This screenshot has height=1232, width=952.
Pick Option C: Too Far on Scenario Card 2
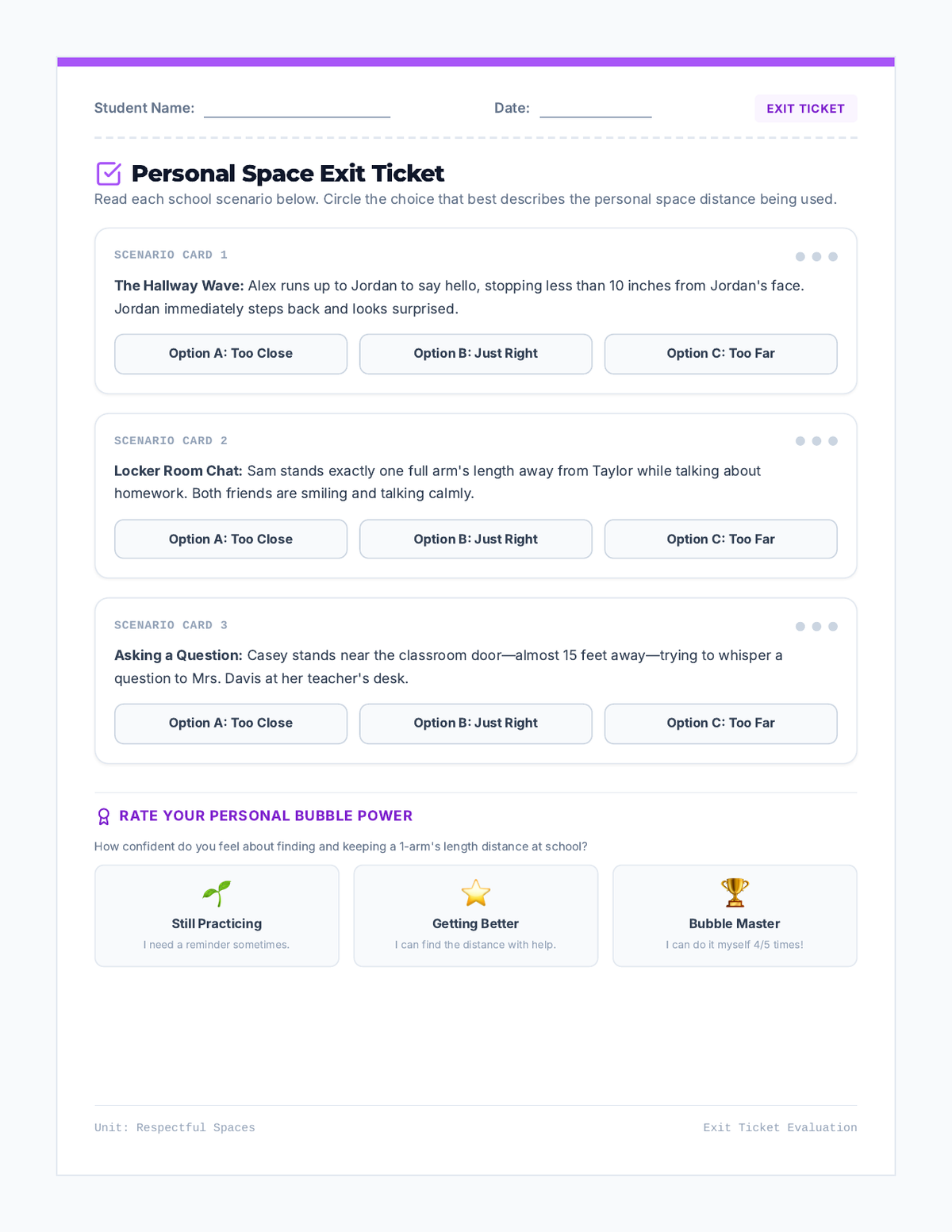coord(721,539)
